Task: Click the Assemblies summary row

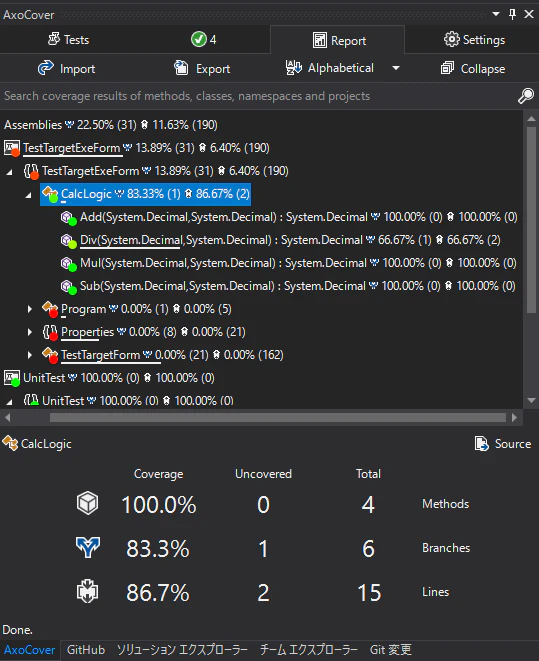Action: click(111, 125)
